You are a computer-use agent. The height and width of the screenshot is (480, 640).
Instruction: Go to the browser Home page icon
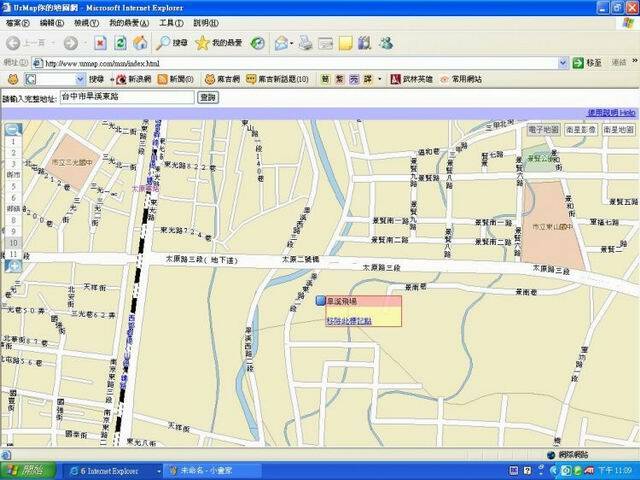pos(140,43)
